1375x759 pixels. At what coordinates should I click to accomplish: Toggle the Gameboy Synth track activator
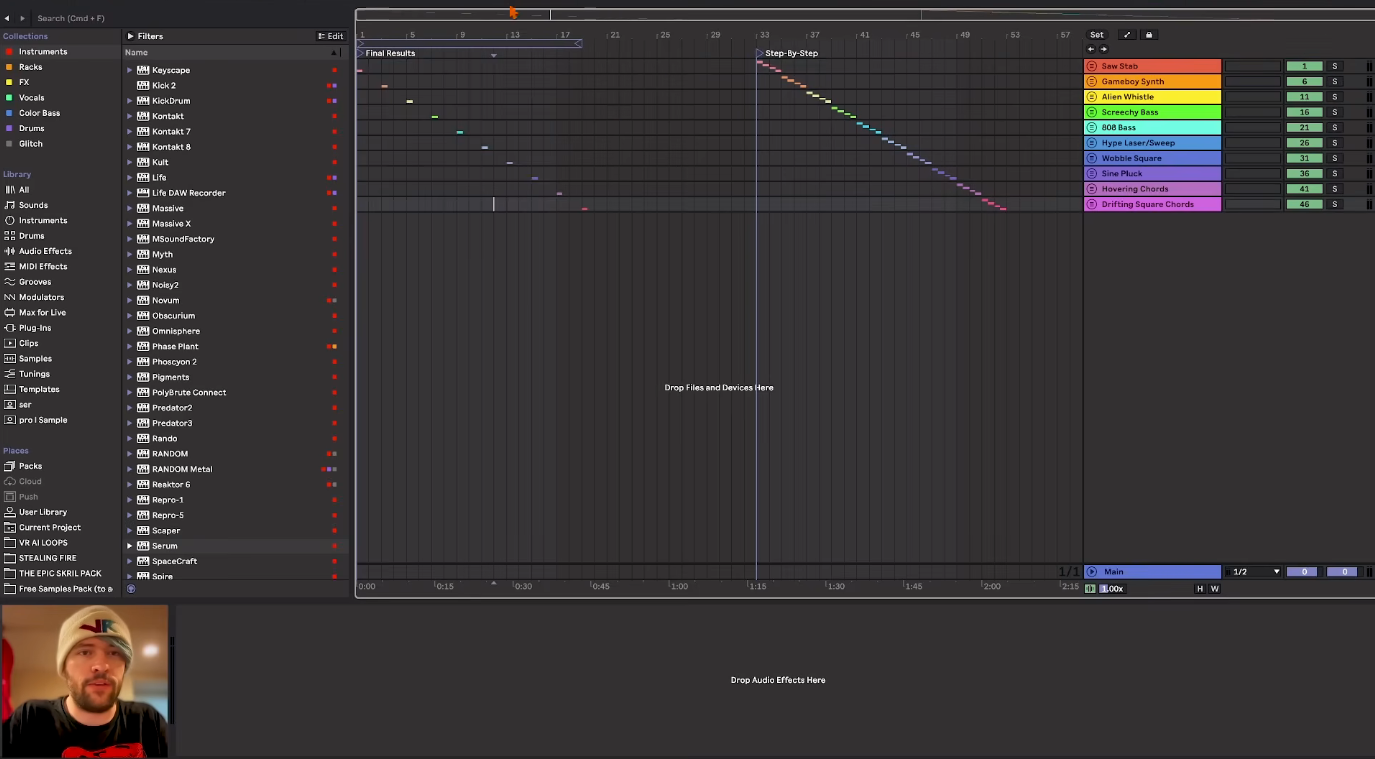tap(1090, 81)
